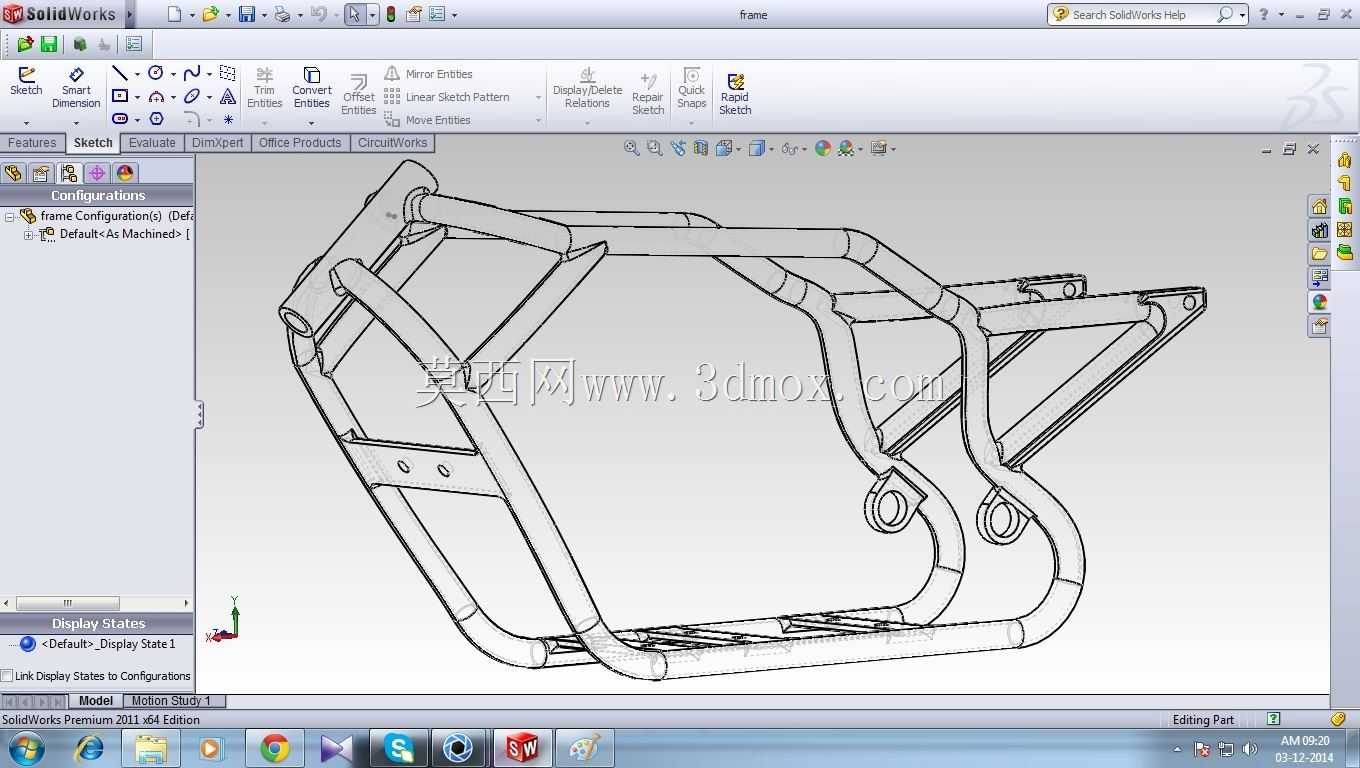The height and width of the screenshot is (768, 1360).
Task: Click Zoom to Fit in view toolbar
Action: (x=631, y=148)
